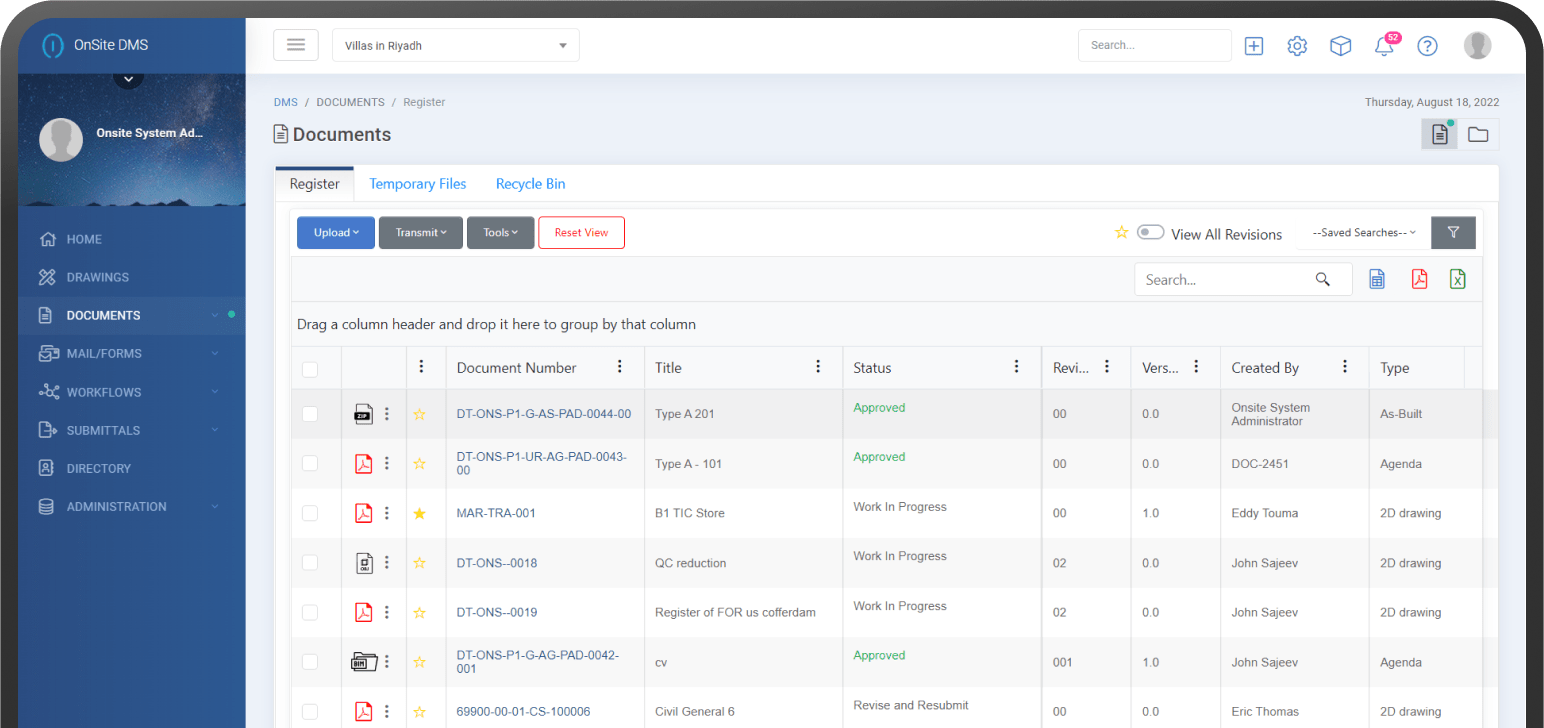Expand the ADMINISTRATION sidebar menu
The image size is (1544, 728).
pyautogui.click(x=131, y=506)
